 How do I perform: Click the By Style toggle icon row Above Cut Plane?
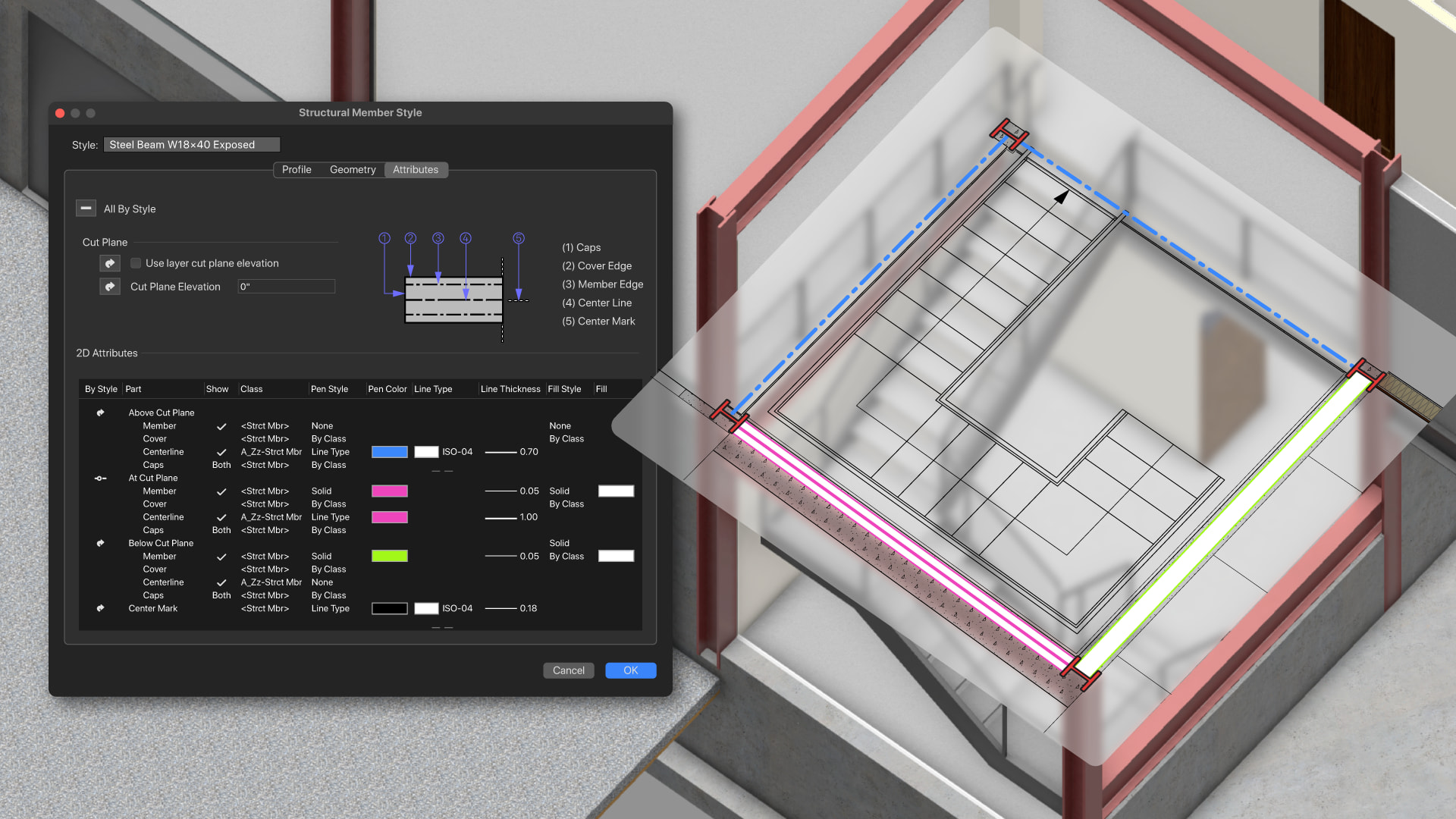coord(99,412)
